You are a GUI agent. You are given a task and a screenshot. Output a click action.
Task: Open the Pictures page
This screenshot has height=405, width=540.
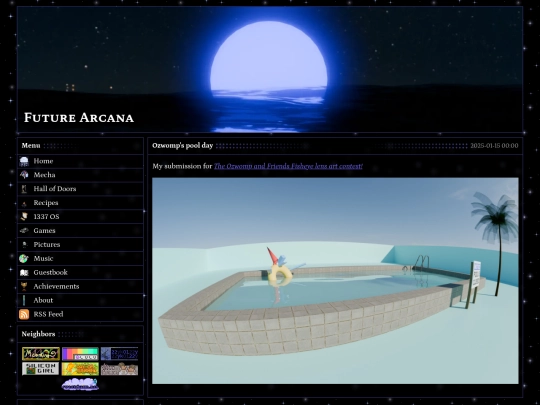pyautogui.click(x=47, y=245)
